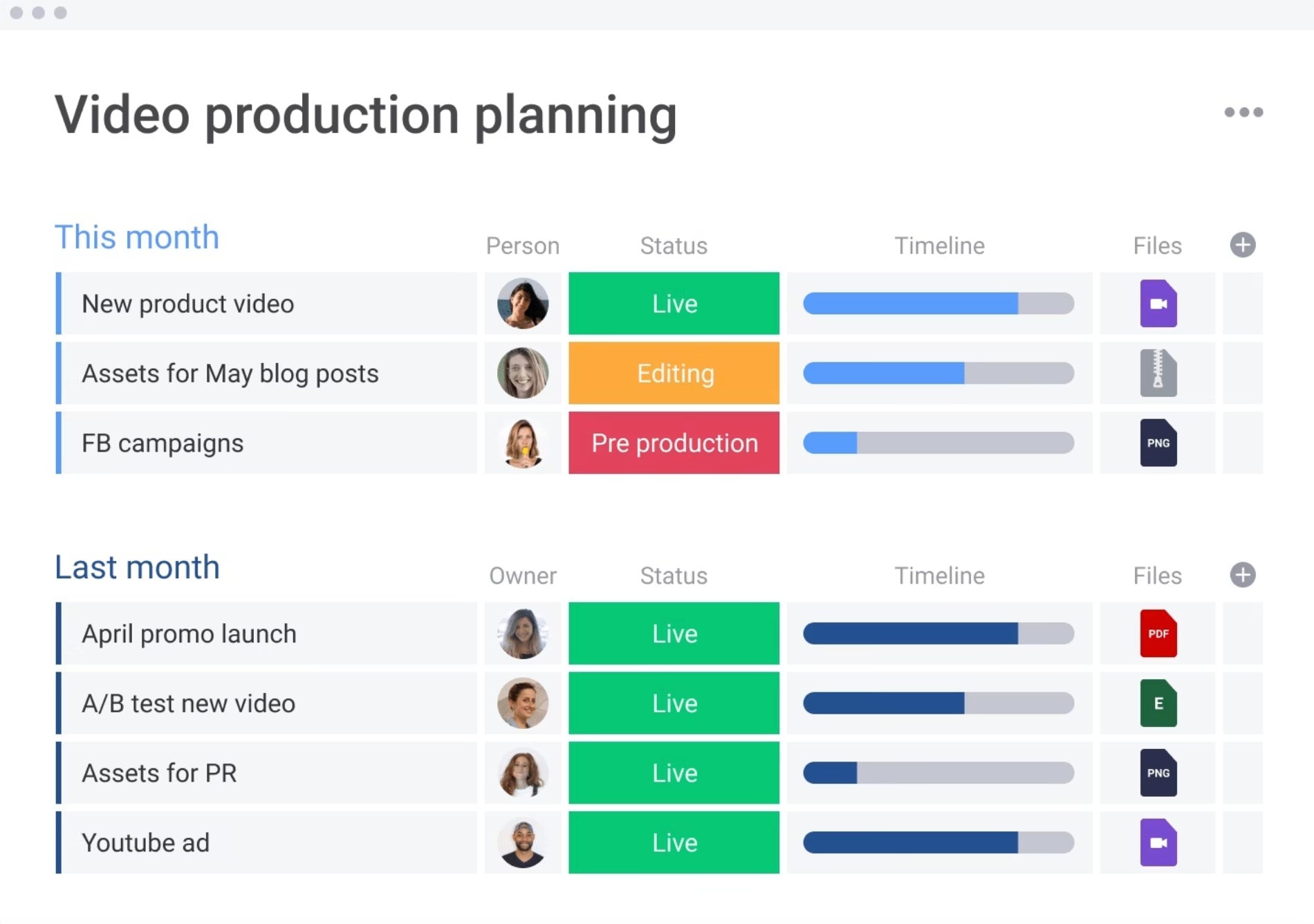
Task: Change the Editing status on Assets for May blog posts
Action: (674, 373)
